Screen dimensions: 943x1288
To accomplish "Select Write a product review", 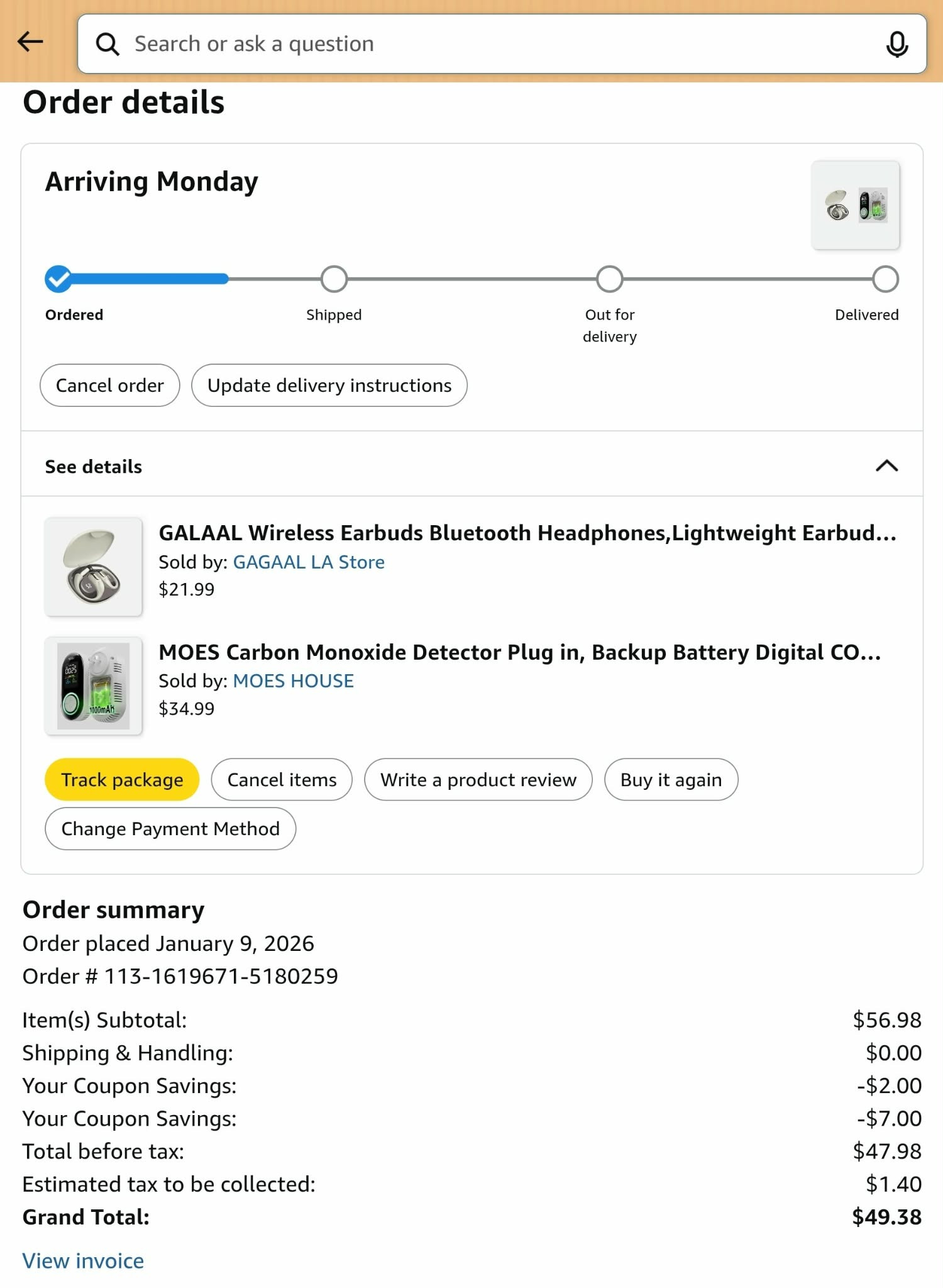I will pos(478,780).
